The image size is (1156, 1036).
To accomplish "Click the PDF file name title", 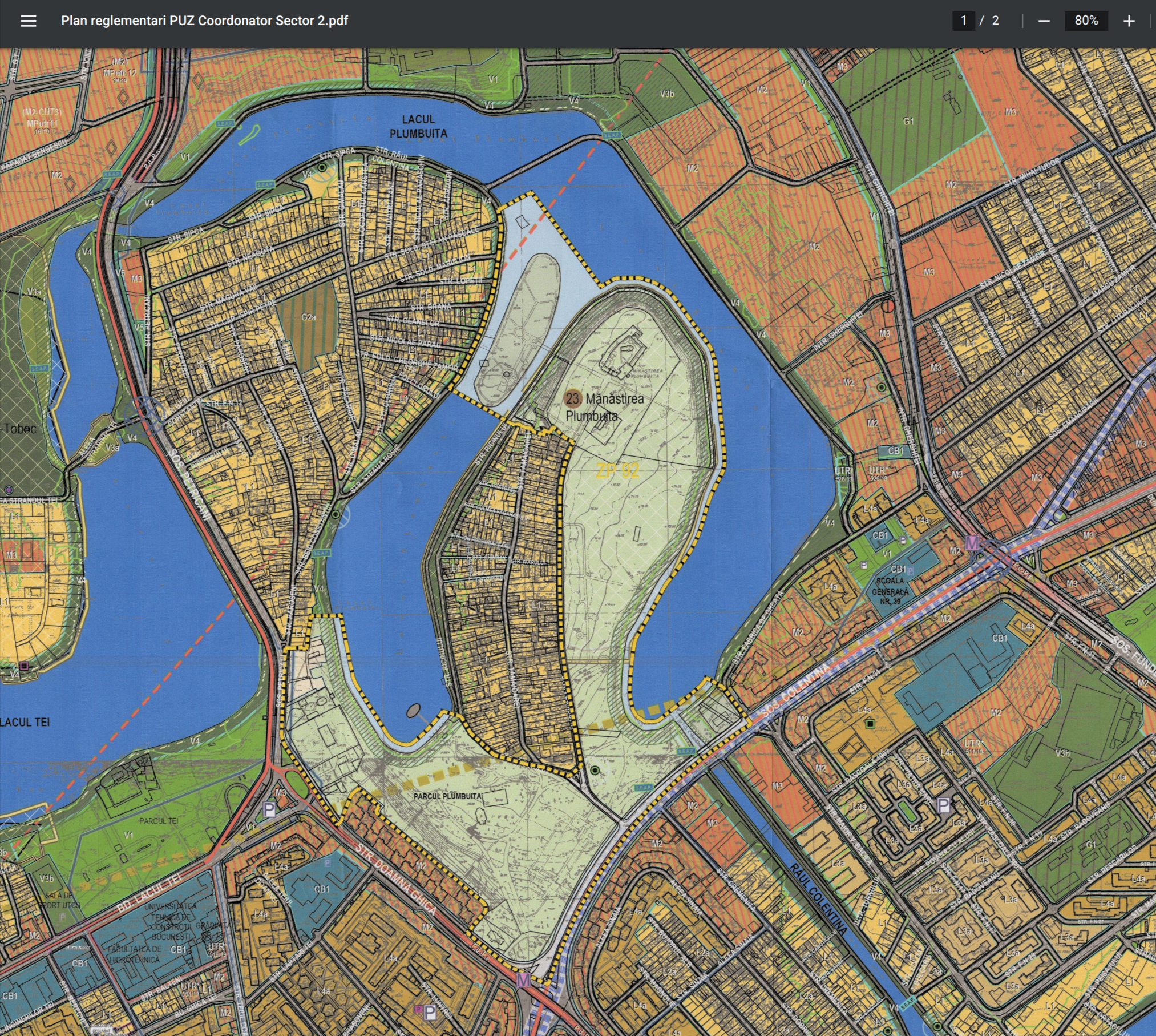I will pyautogui.click(x=204, y=21).
